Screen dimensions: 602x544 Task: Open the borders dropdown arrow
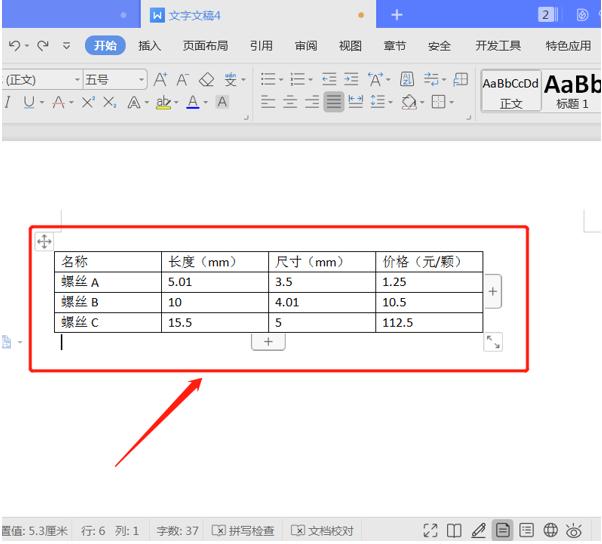tap(452, 102)
